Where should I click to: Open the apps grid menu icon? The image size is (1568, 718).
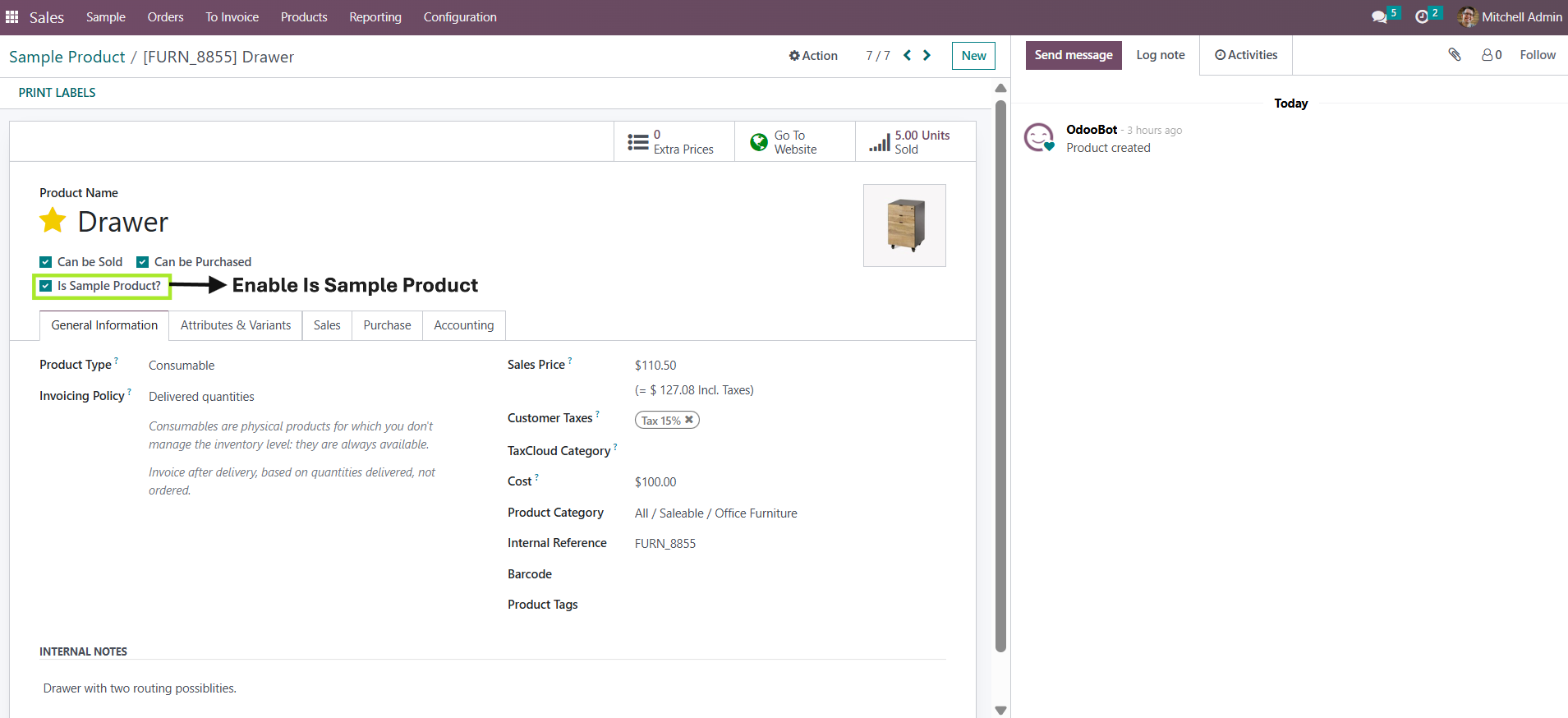pyautogui.click(x=12, y=17)
